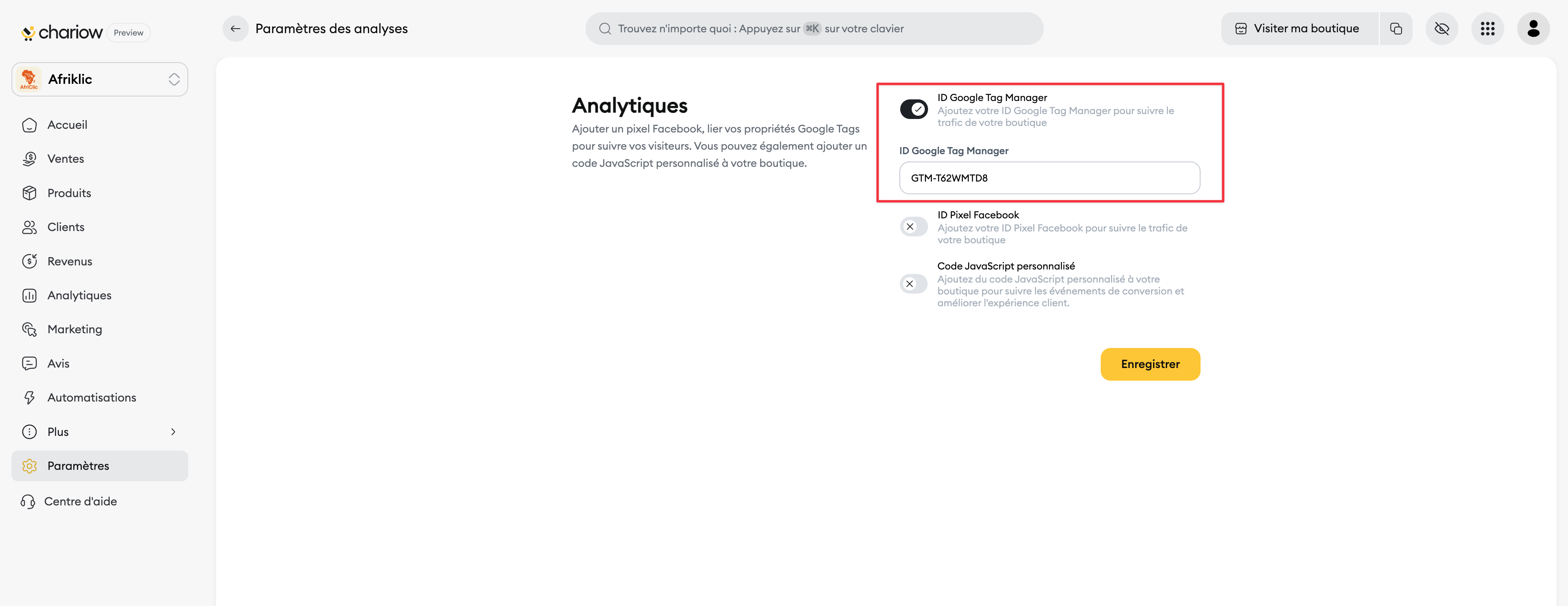Click the Automatisations lightning icon
The width and height of the screenshot is (1568, 606).
29,398
